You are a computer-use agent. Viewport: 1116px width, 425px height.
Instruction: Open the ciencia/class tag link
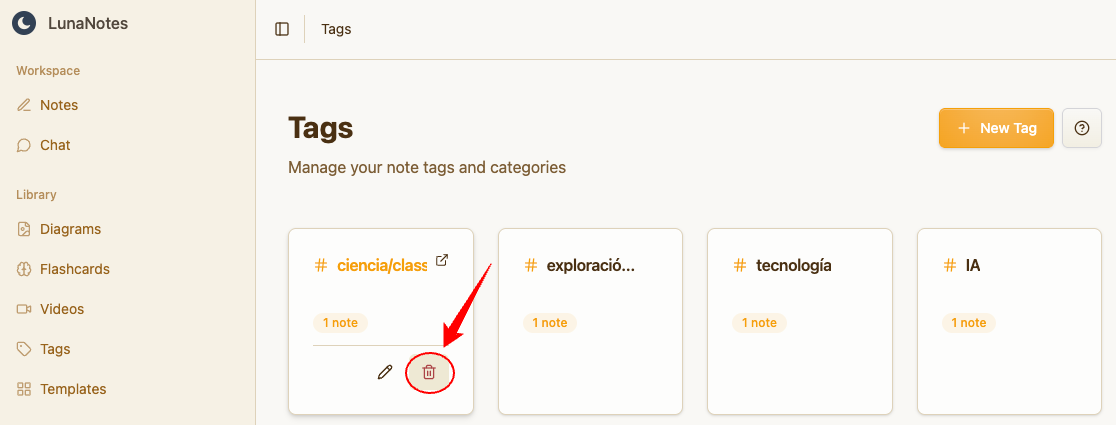click(x=382, y=265)
